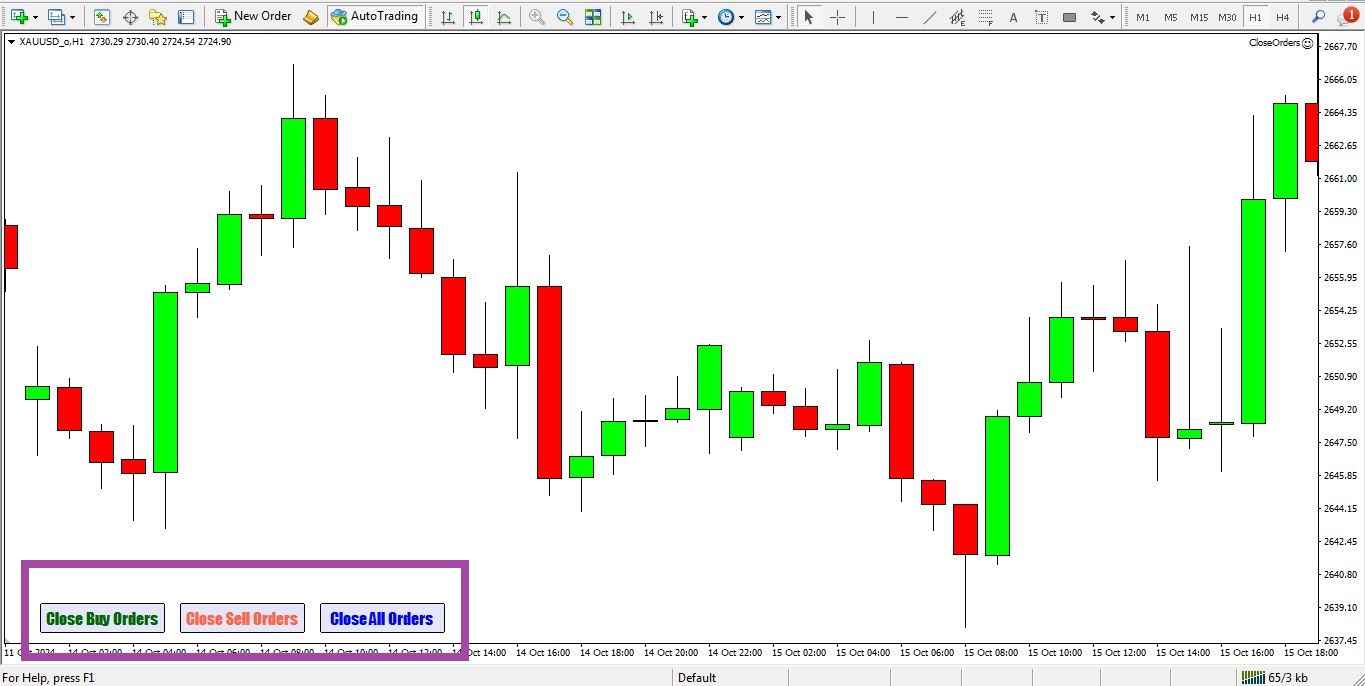This screenshot has width=1365, height=686.
Task: Switch to the M15 timeframe
Action: tap(1198, 17)
